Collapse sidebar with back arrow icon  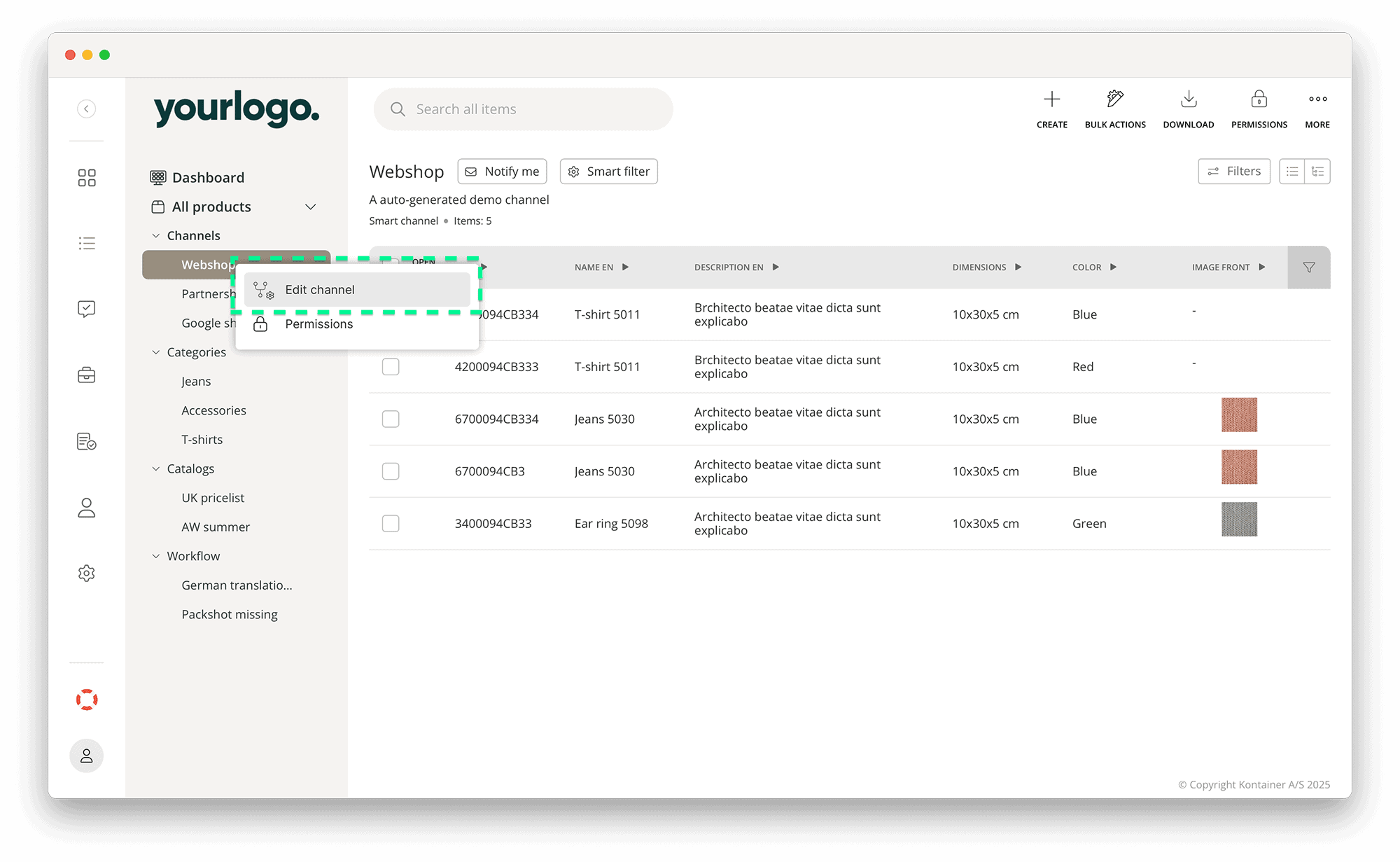coord(87,109)
